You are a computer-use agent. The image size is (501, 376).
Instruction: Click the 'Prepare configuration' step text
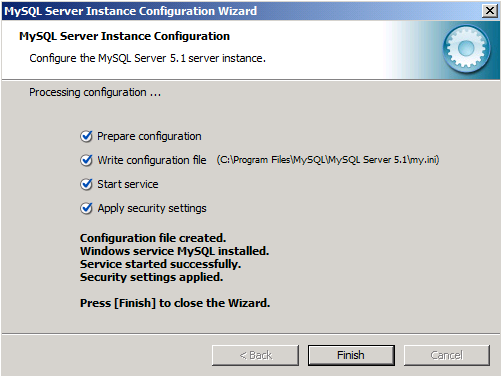point(149,136)
